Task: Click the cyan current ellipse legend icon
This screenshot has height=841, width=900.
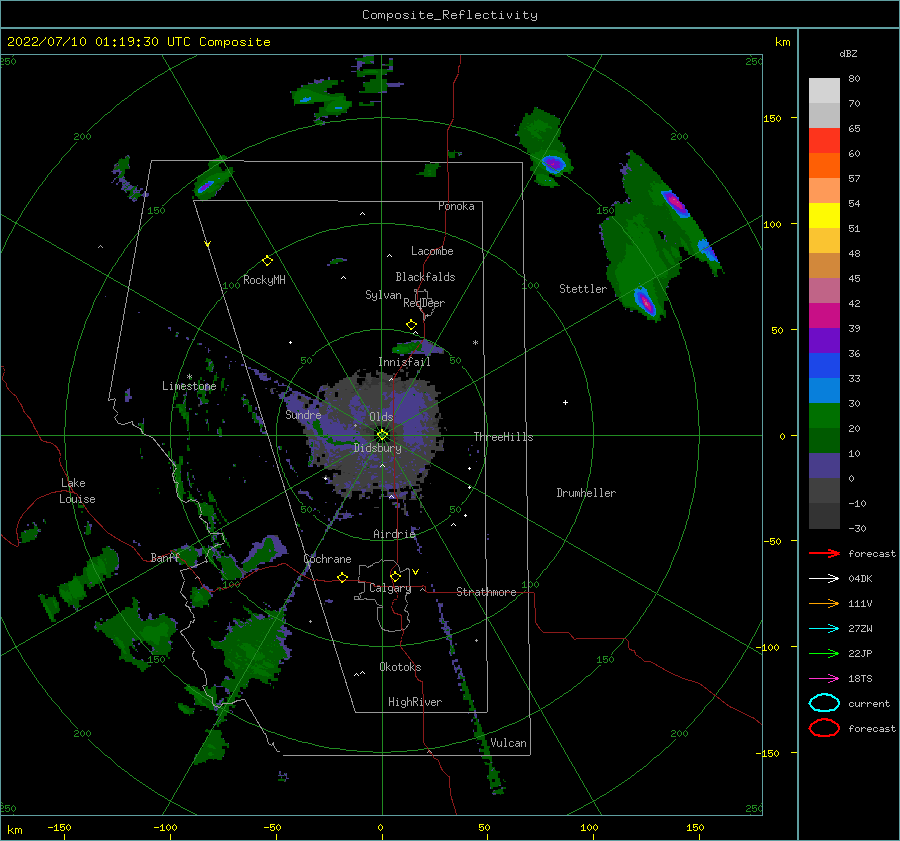Action: pos(824,703)
